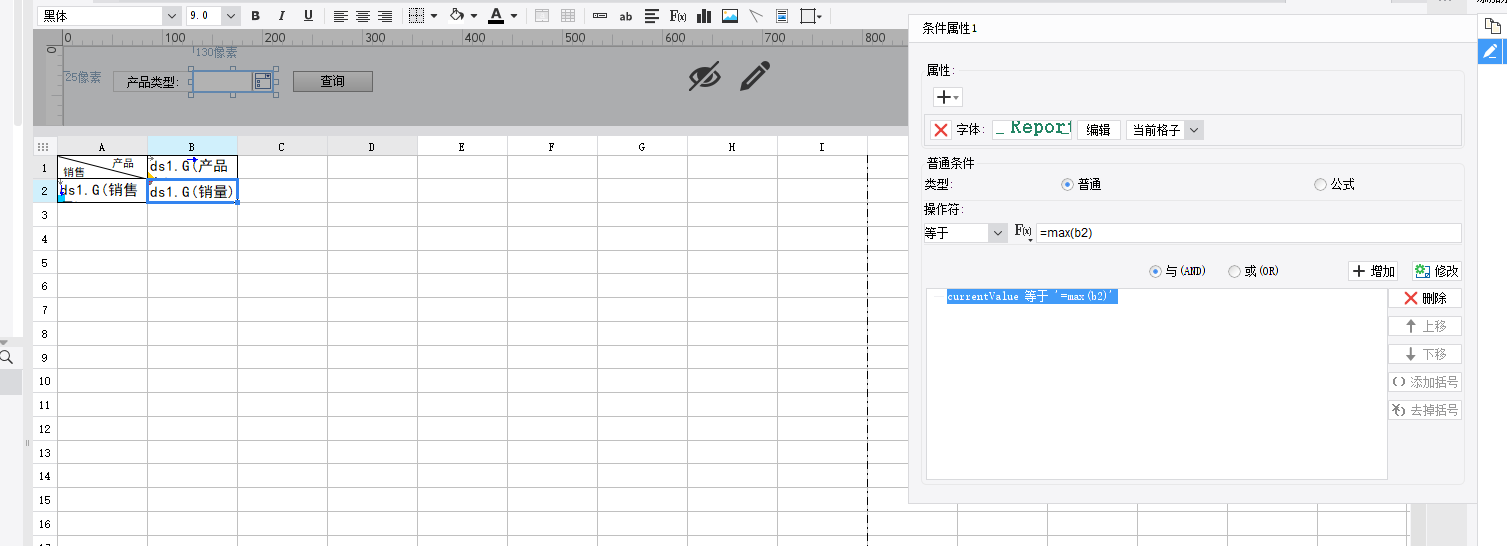This screenshot has width=1507, height=546.
Task: Insert plain text 'ab' element
Action: tap(626, 16)
